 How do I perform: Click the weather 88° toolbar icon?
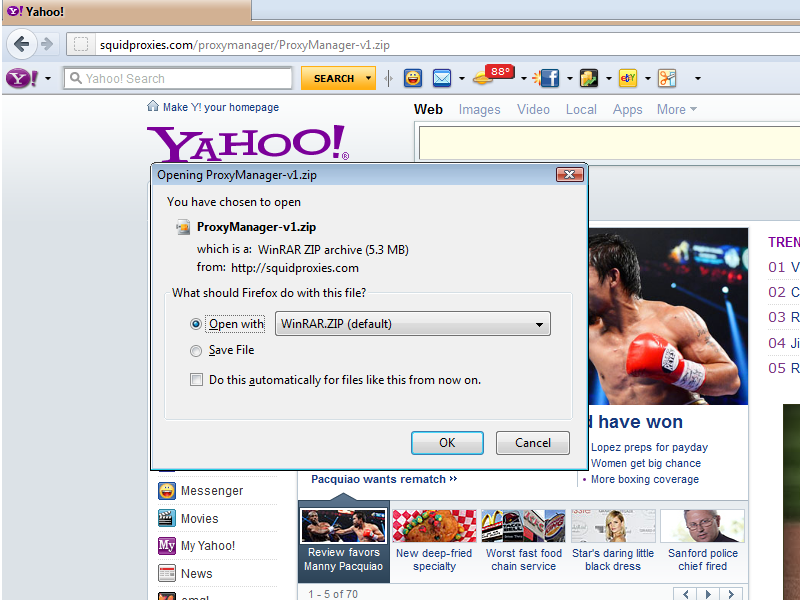click(x=493, y=76)
